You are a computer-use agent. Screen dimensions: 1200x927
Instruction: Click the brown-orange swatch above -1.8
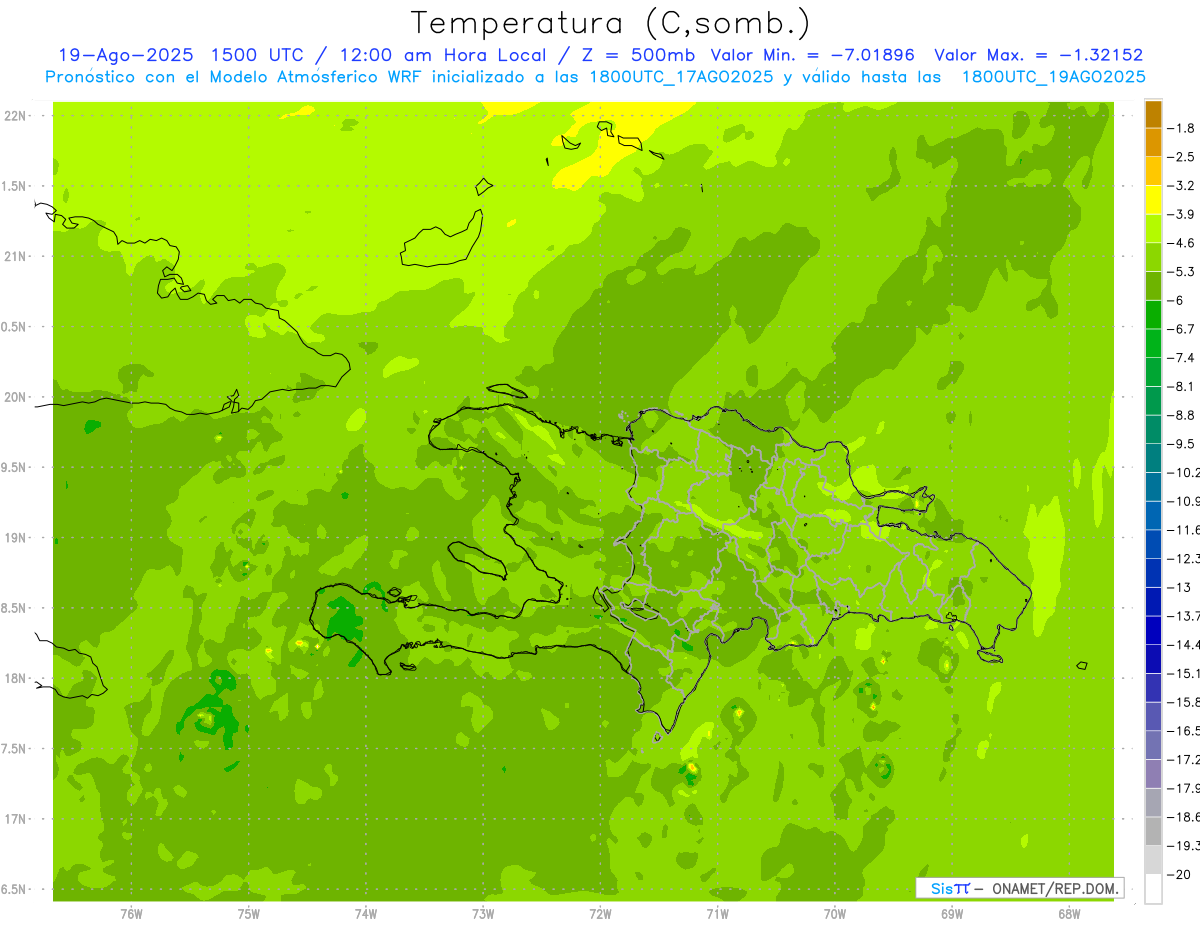pyautogui.click(x=1154, y=114)
